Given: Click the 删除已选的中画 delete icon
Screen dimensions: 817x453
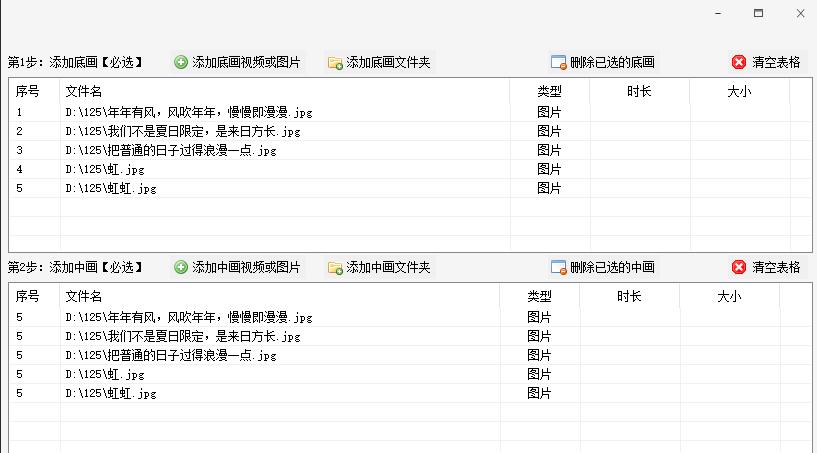Looking at the screenshot, I should [559, 267].
